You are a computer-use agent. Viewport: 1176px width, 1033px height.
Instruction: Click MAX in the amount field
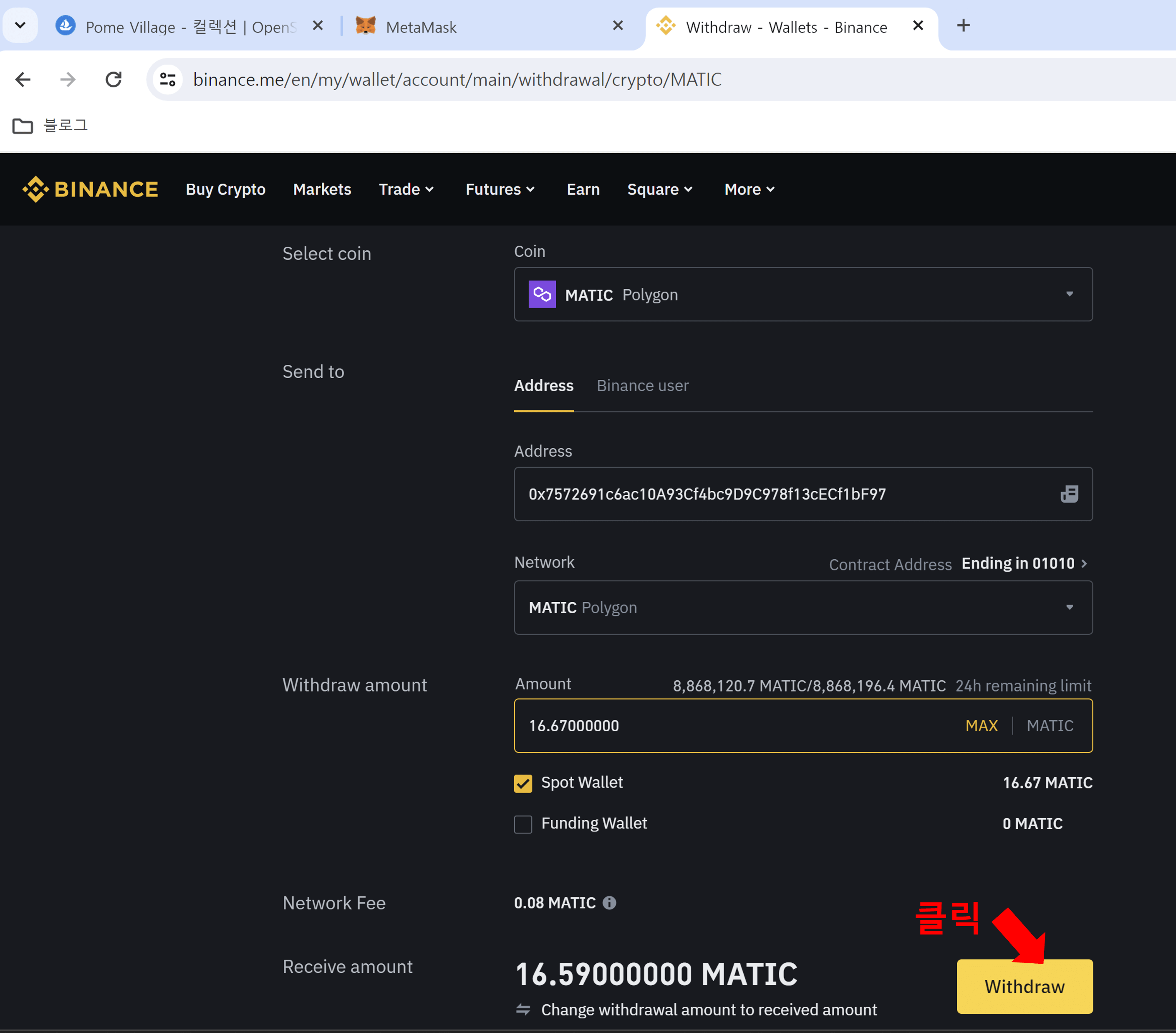tap(981, 726)
